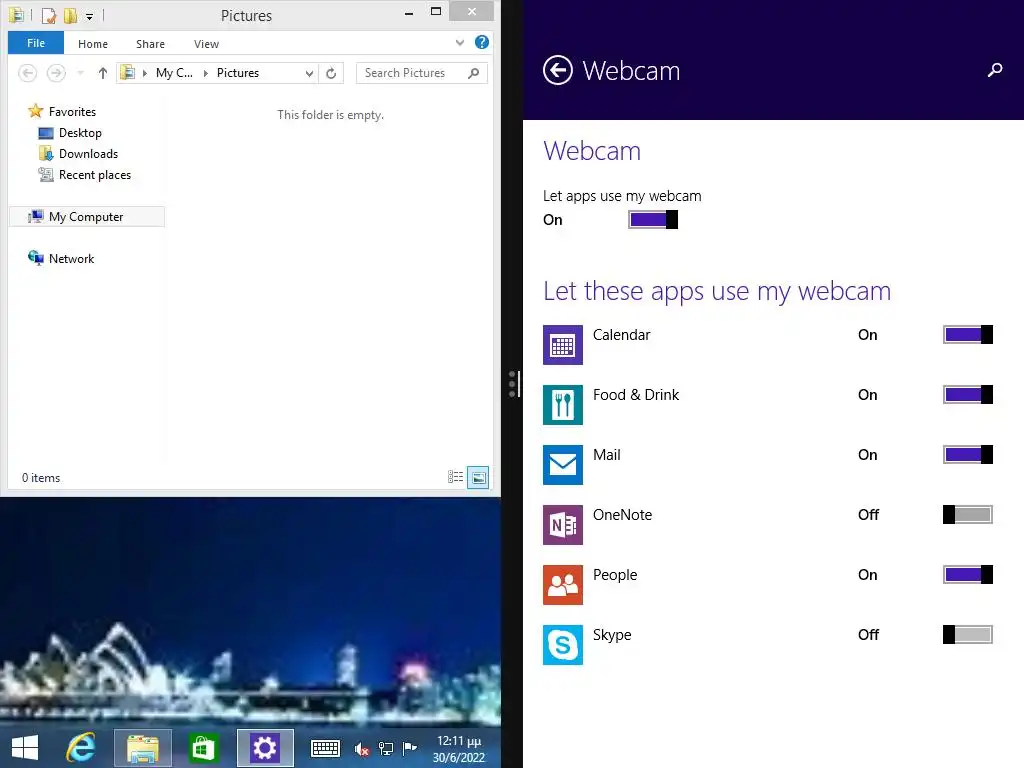Turn off webcam for Food & Drink

(x=968, y=394)
